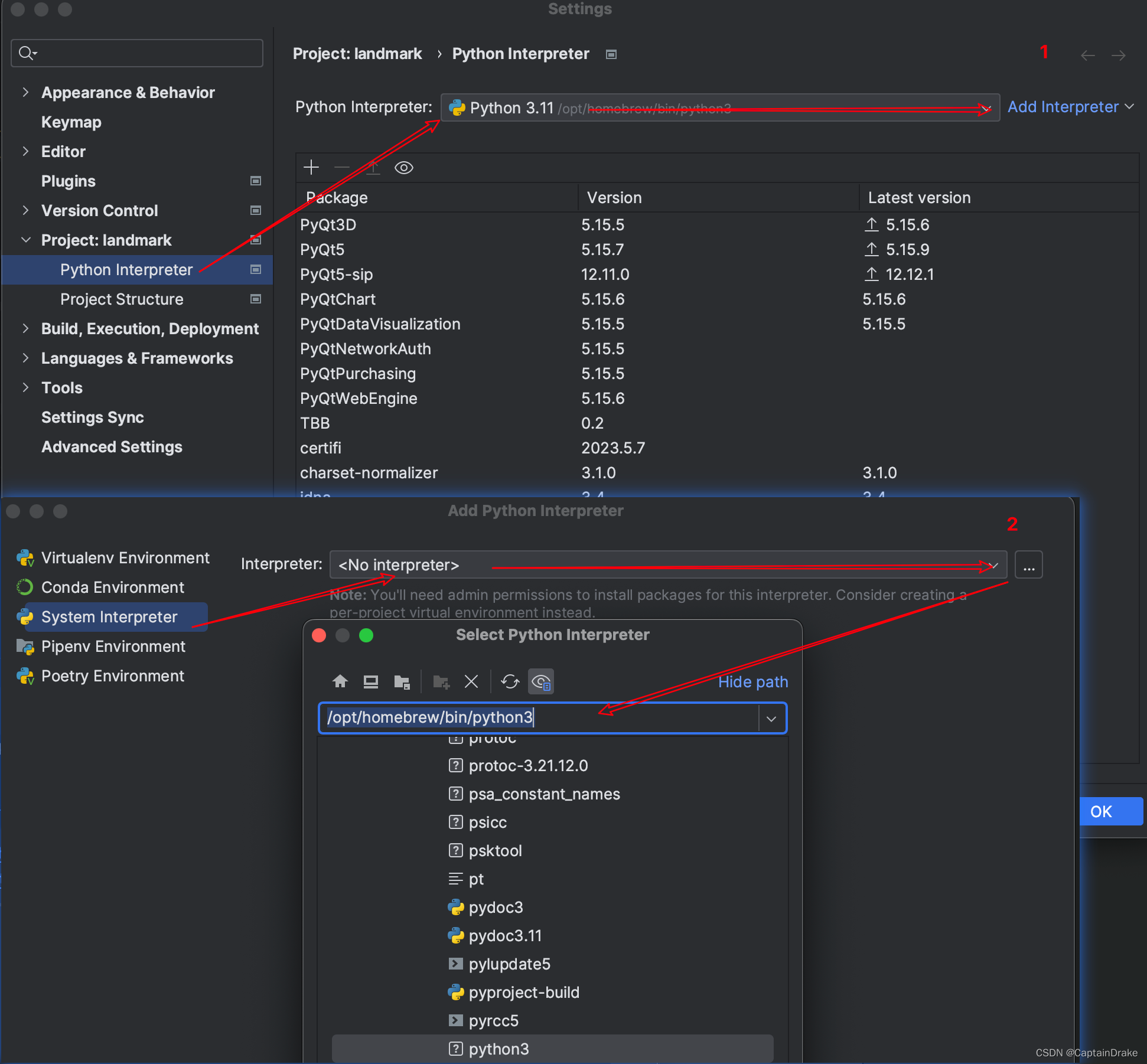The width and height of the screenshot is (1147, 1064).
Task: Open the browse ellipsis button next to Interpreter
Action: [x=1028, y=565]
